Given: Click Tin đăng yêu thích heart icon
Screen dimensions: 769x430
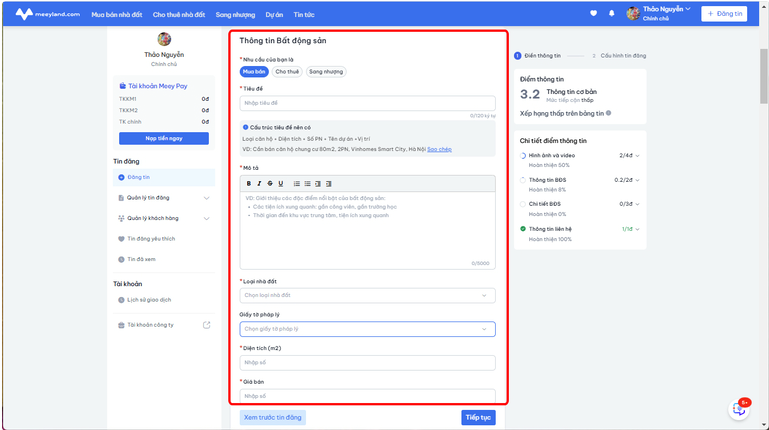Looking at the screenshot, I should (x=121, y=239).
